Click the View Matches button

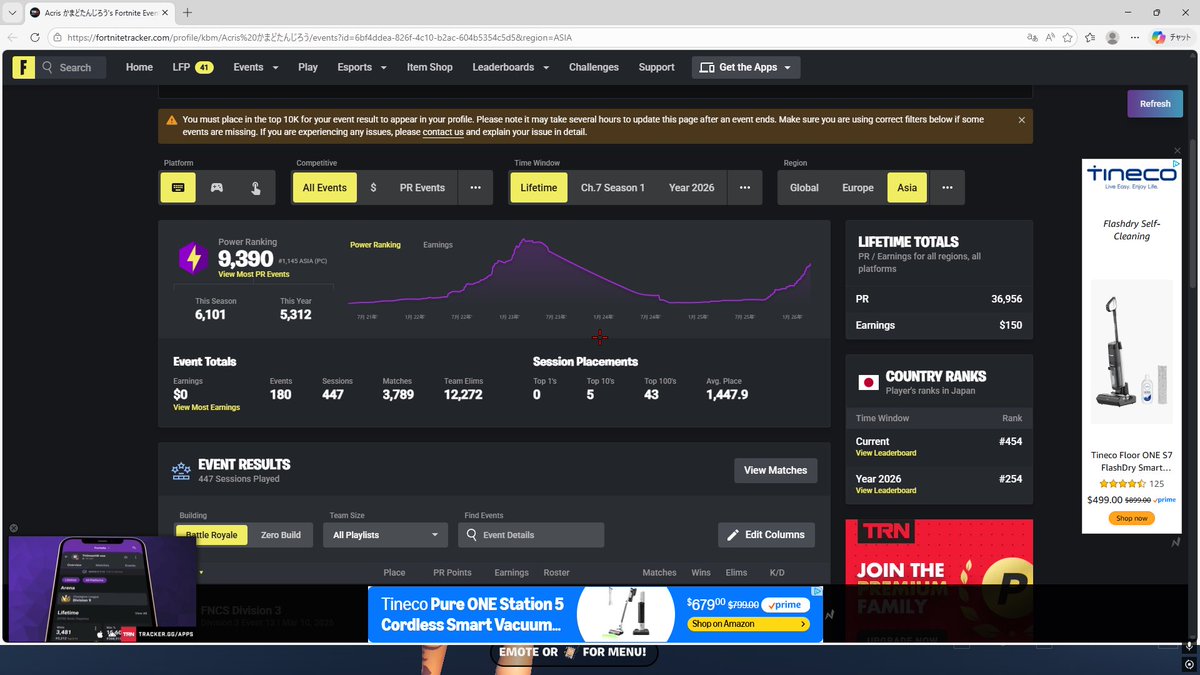tap(775, 470)
